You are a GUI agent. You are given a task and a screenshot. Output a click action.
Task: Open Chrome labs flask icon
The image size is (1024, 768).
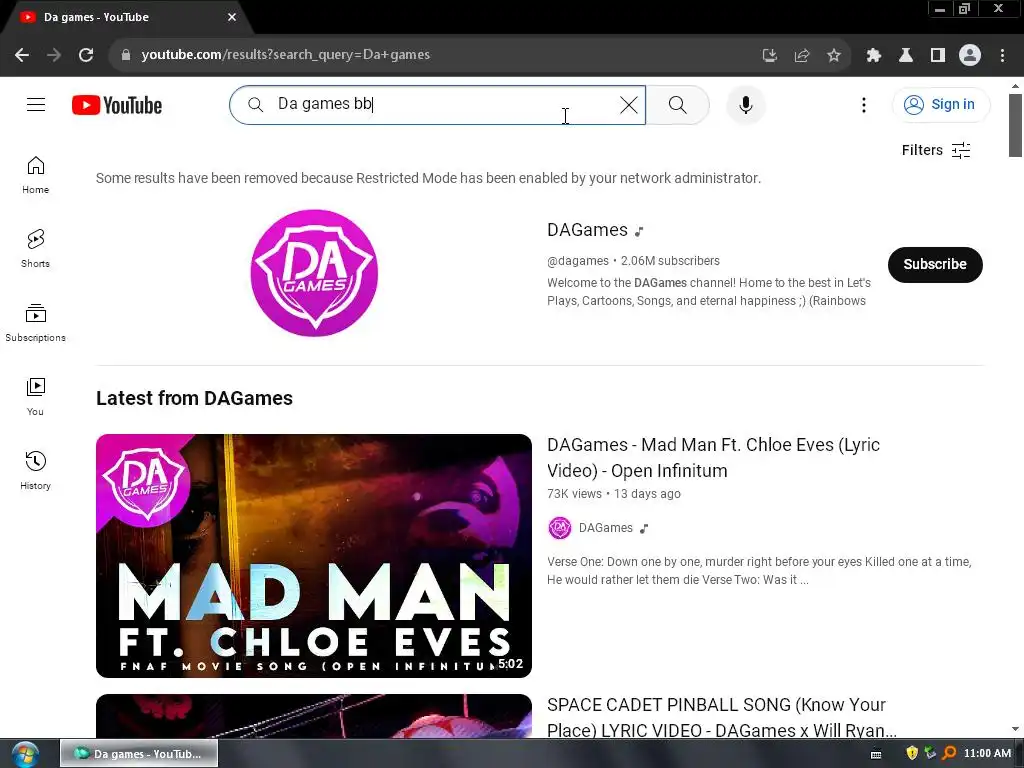click(x=905, y=55)
